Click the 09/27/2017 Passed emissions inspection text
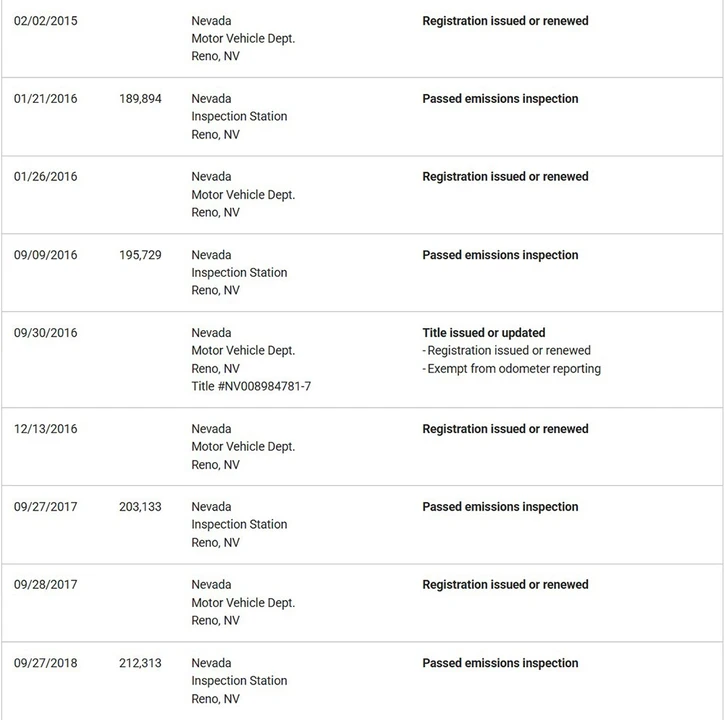Image resolution: width=724 pixels, height=720 pixels. coord(500,507)
